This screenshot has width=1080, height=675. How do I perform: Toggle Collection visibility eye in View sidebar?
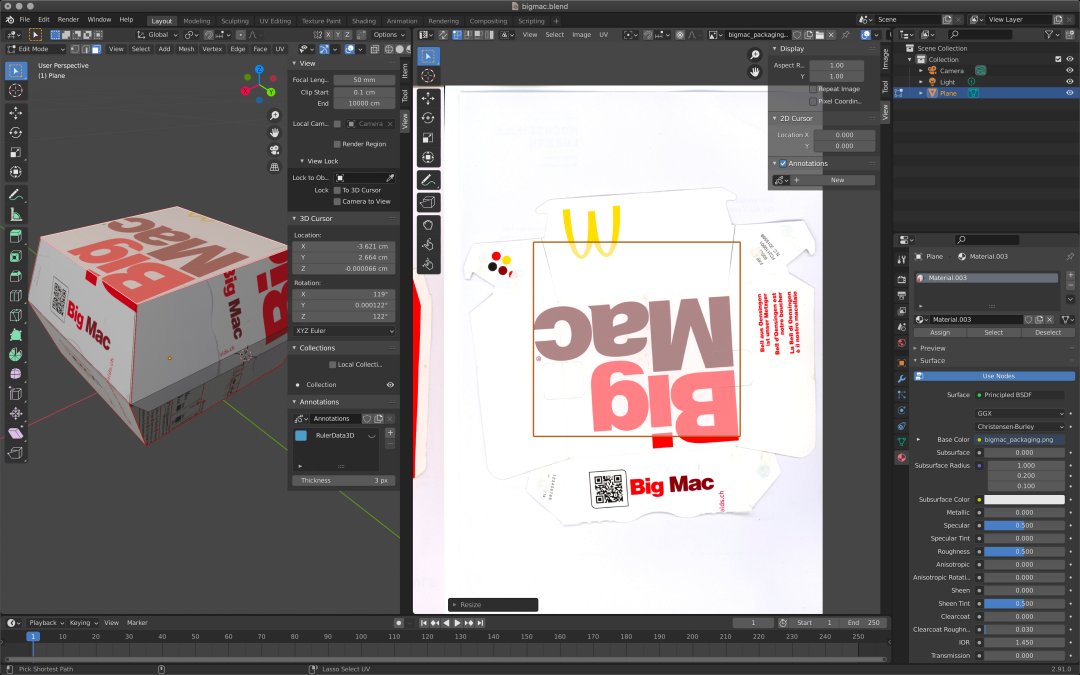pos(390,384)
